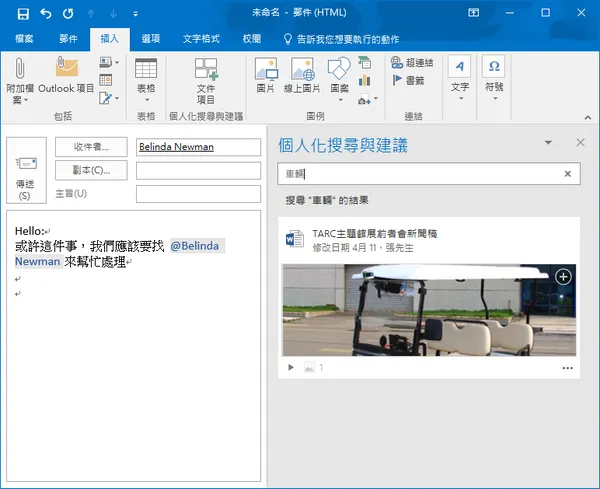Open the TARC主題館展前者會新聞稿 document result
This screenshot has height=489, width=600.
click(x=375, y=233)
